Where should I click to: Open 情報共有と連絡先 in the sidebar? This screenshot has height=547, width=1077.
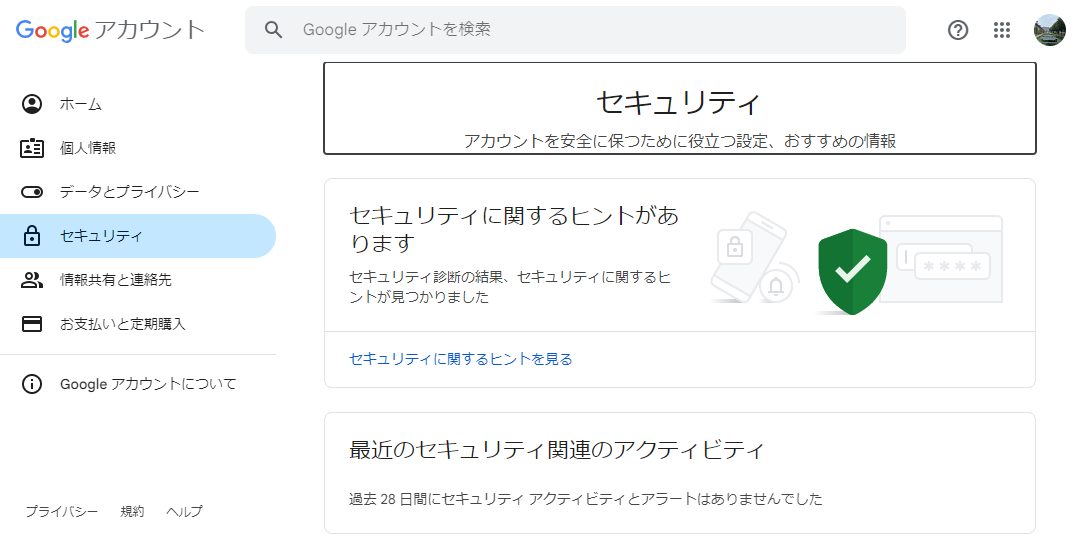(x=137, y=280)
